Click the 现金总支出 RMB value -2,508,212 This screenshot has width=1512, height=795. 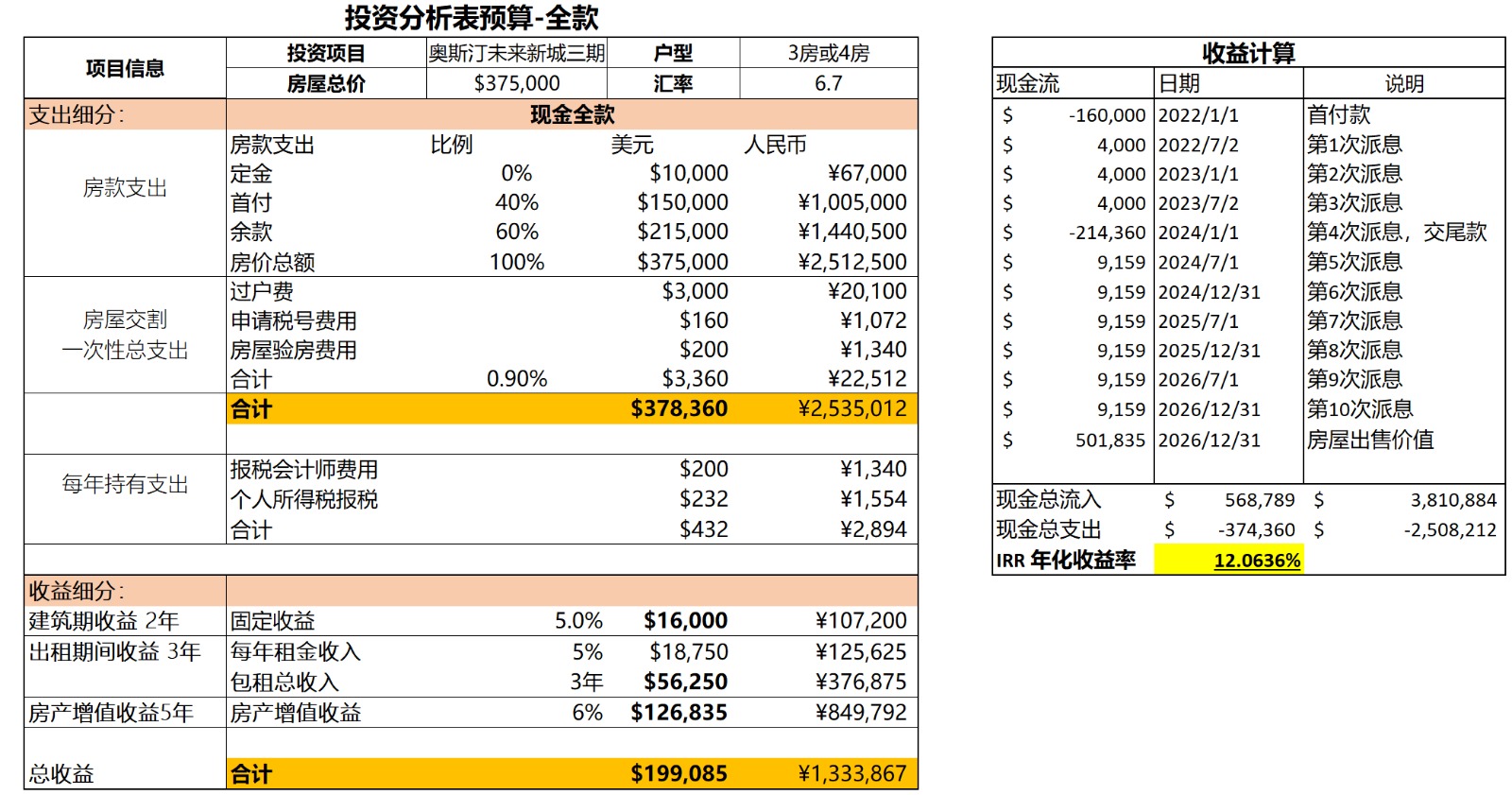click(x=1450, y=530)
